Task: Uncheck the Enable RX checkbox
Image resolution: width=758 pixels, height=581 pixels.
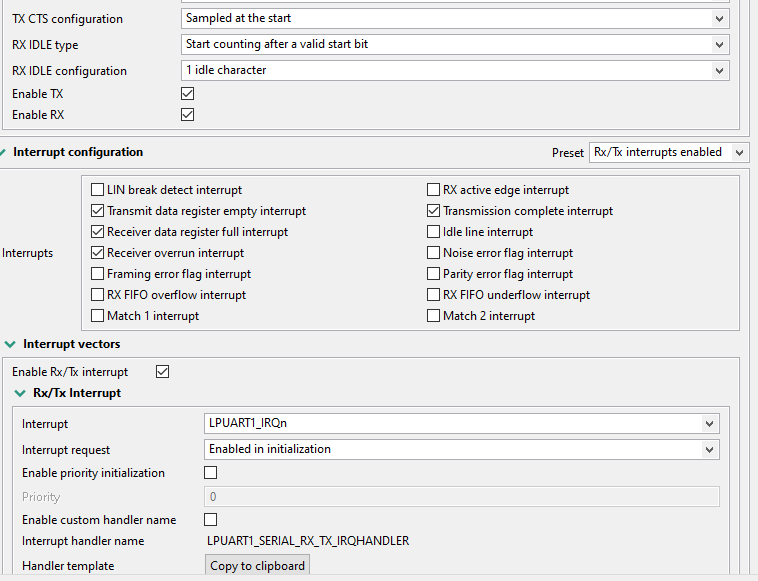Action: [x=187, y=115]
